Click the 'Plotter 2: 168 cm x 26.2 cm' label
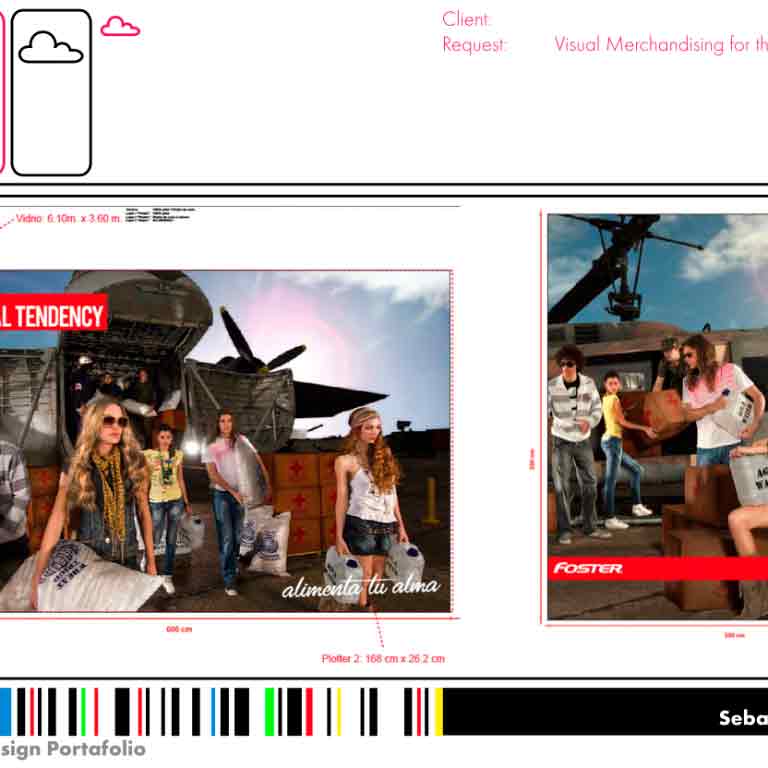This screenshot has height=768, width=768. click(x=383, y=659)
